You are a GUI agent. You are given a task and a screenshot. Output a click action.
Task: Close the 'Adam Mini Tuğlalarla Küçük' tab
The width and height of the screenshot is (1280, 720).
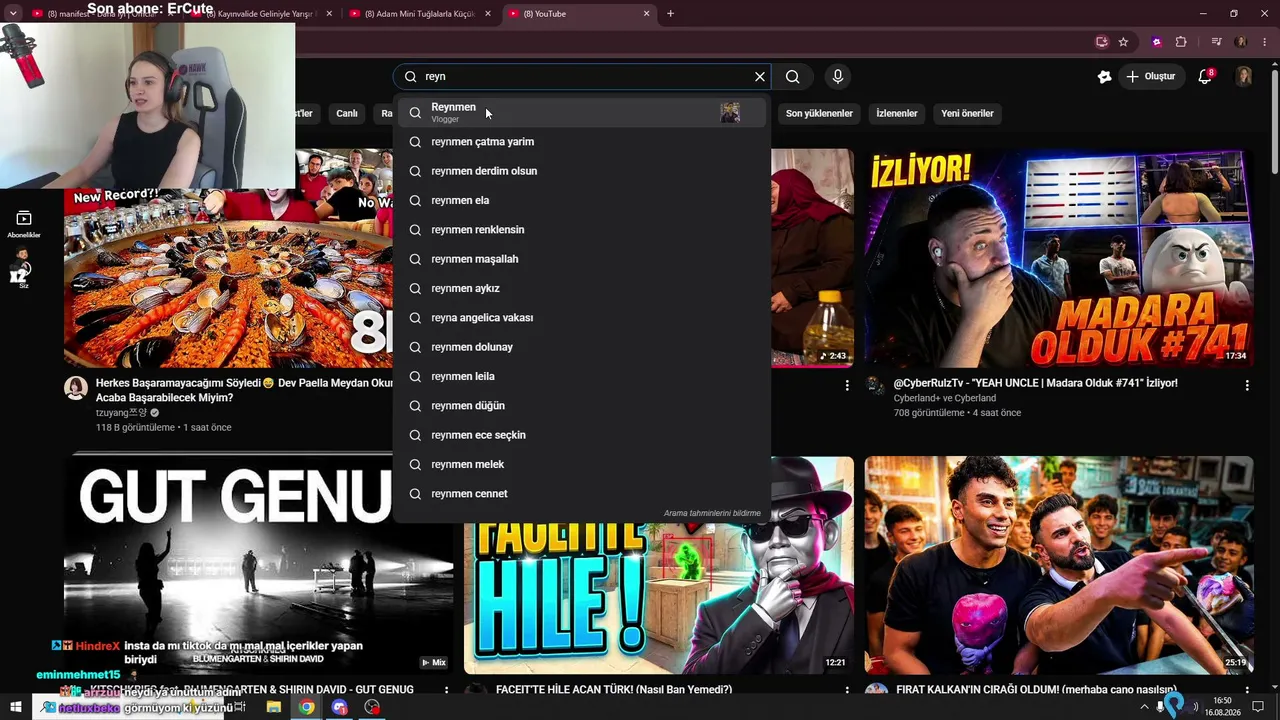(489, 14)
